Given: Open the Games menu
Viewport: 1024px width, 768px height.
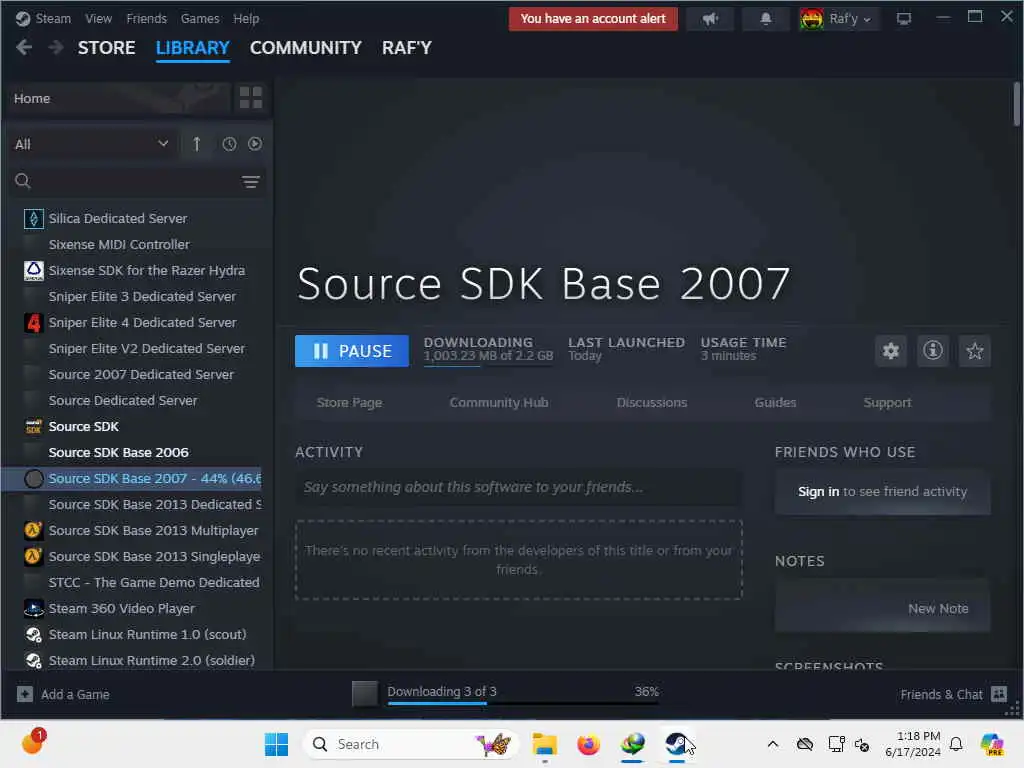Looking at the screenshot, I should coord(200,18).
